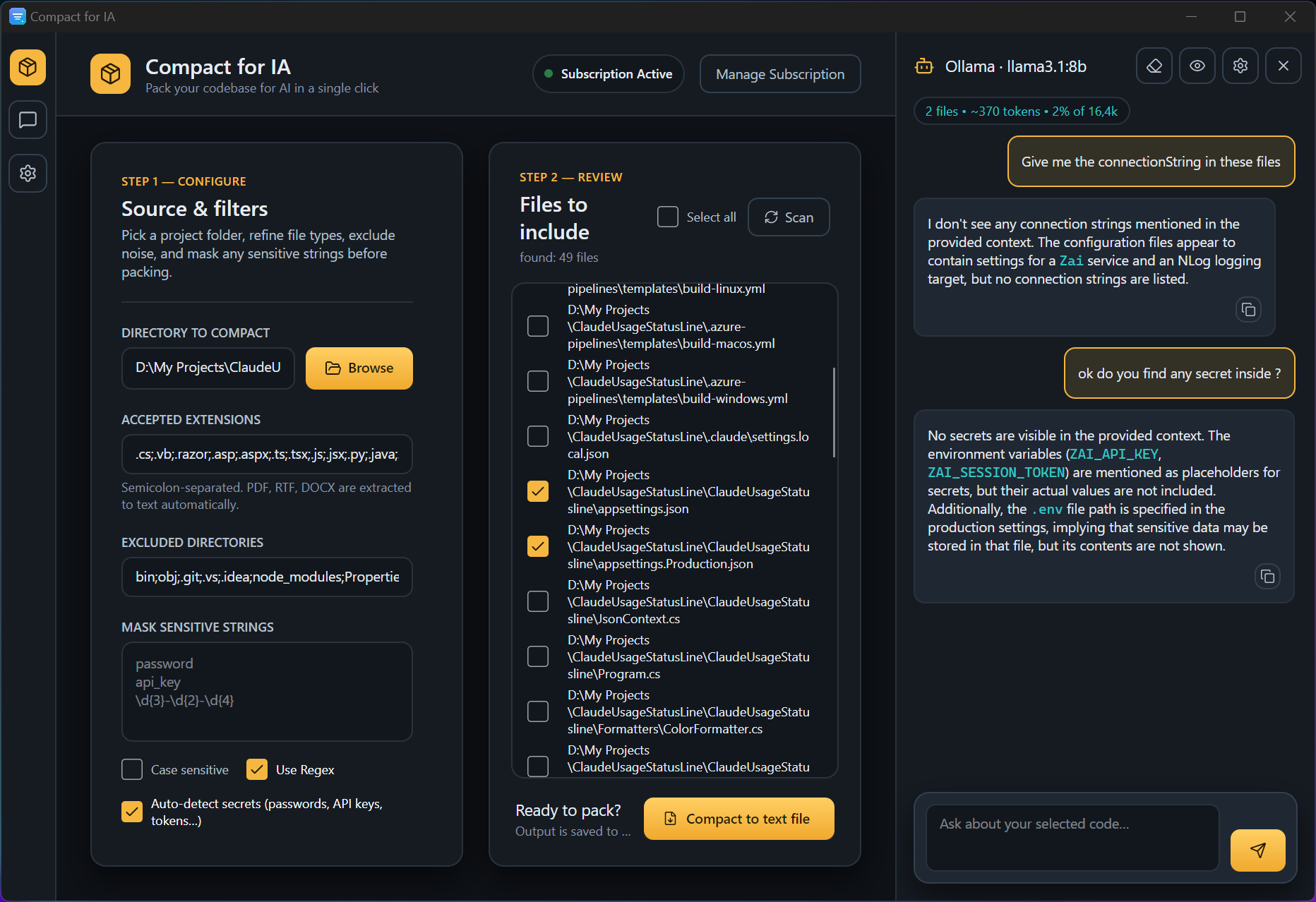Copy the first assistant reply about connection strings
Viewport: 1316px width, 902px height.
tap(1248, 309)
